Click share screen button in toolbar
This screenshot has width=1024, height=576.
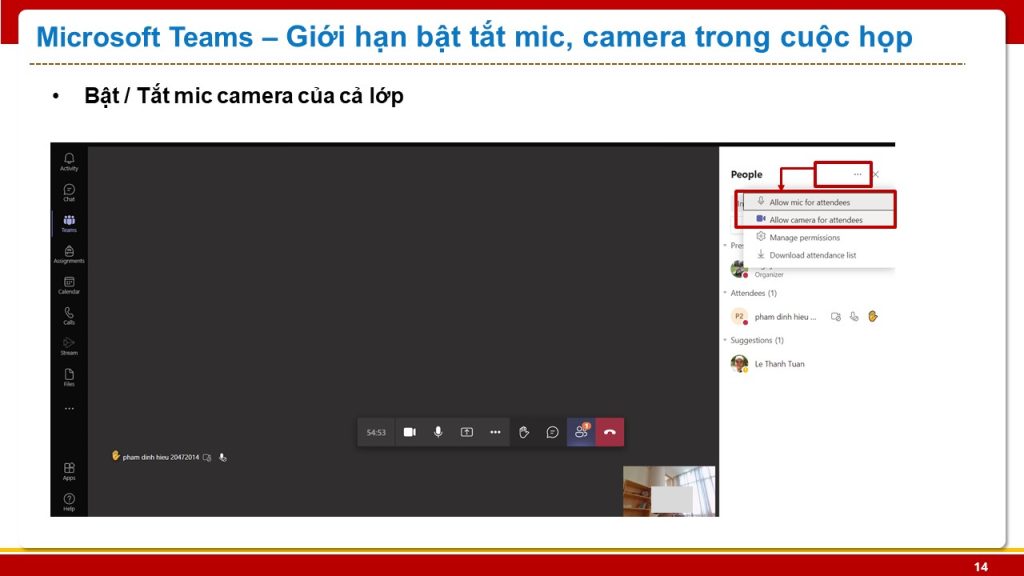tap(466, 432)
